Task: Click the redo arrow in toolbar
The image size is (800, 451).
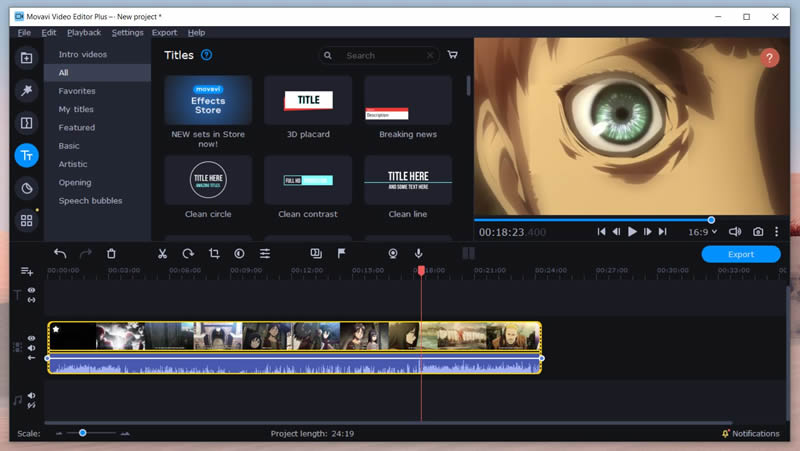Action: point(86,254)
